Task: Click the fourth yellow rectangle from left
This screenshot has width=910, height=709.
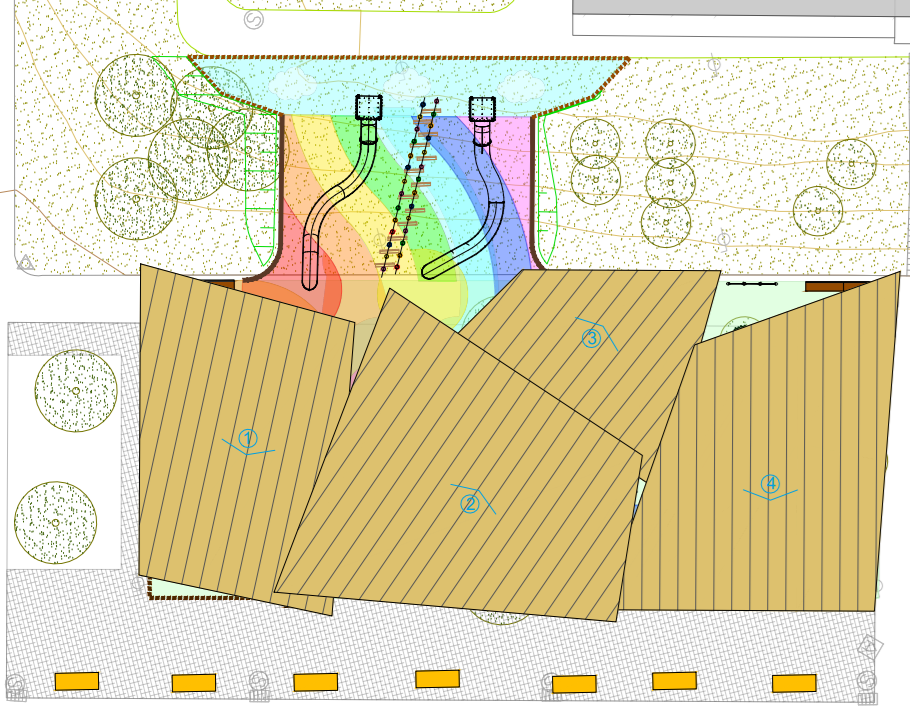Action: [437, 678]
